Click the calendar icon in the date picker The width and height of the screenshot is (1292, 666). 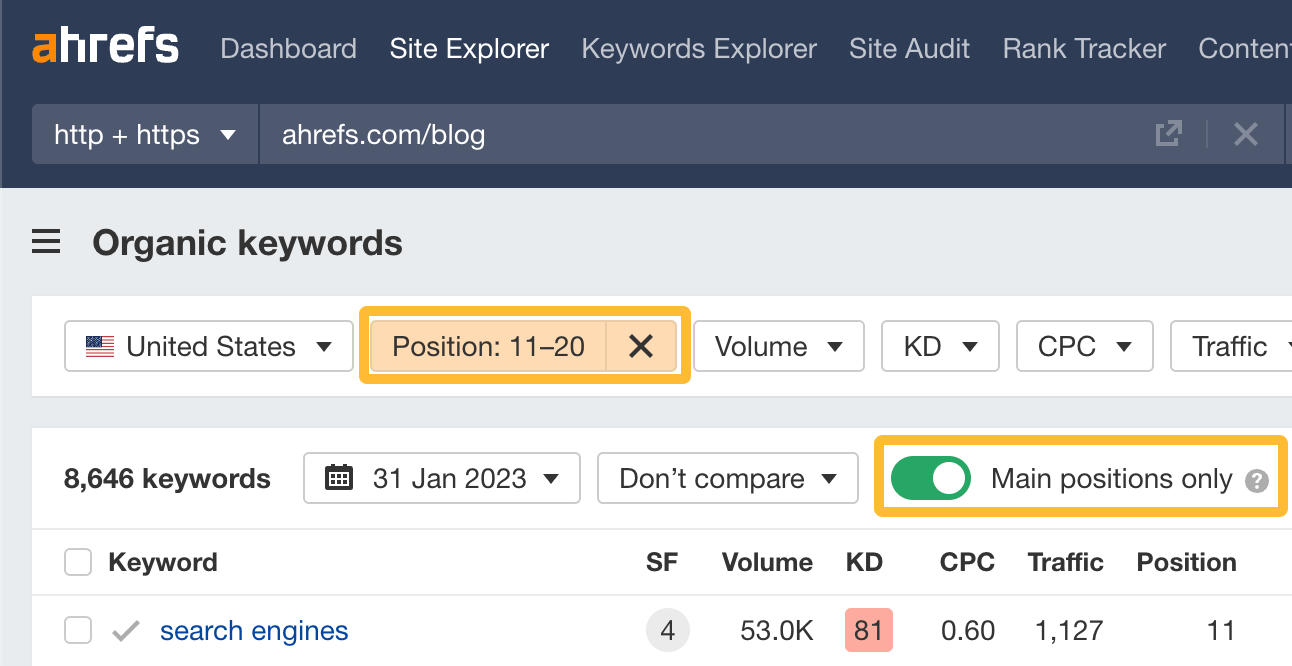pos(340,478)
